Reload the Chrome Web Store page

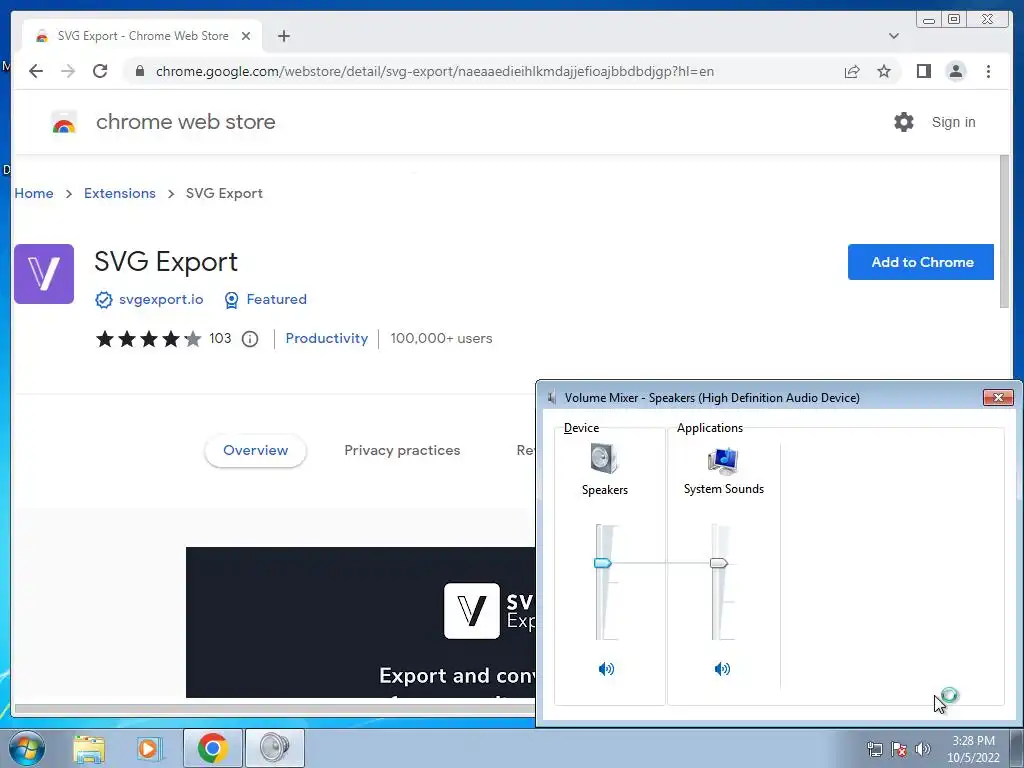tap(100, 71)
